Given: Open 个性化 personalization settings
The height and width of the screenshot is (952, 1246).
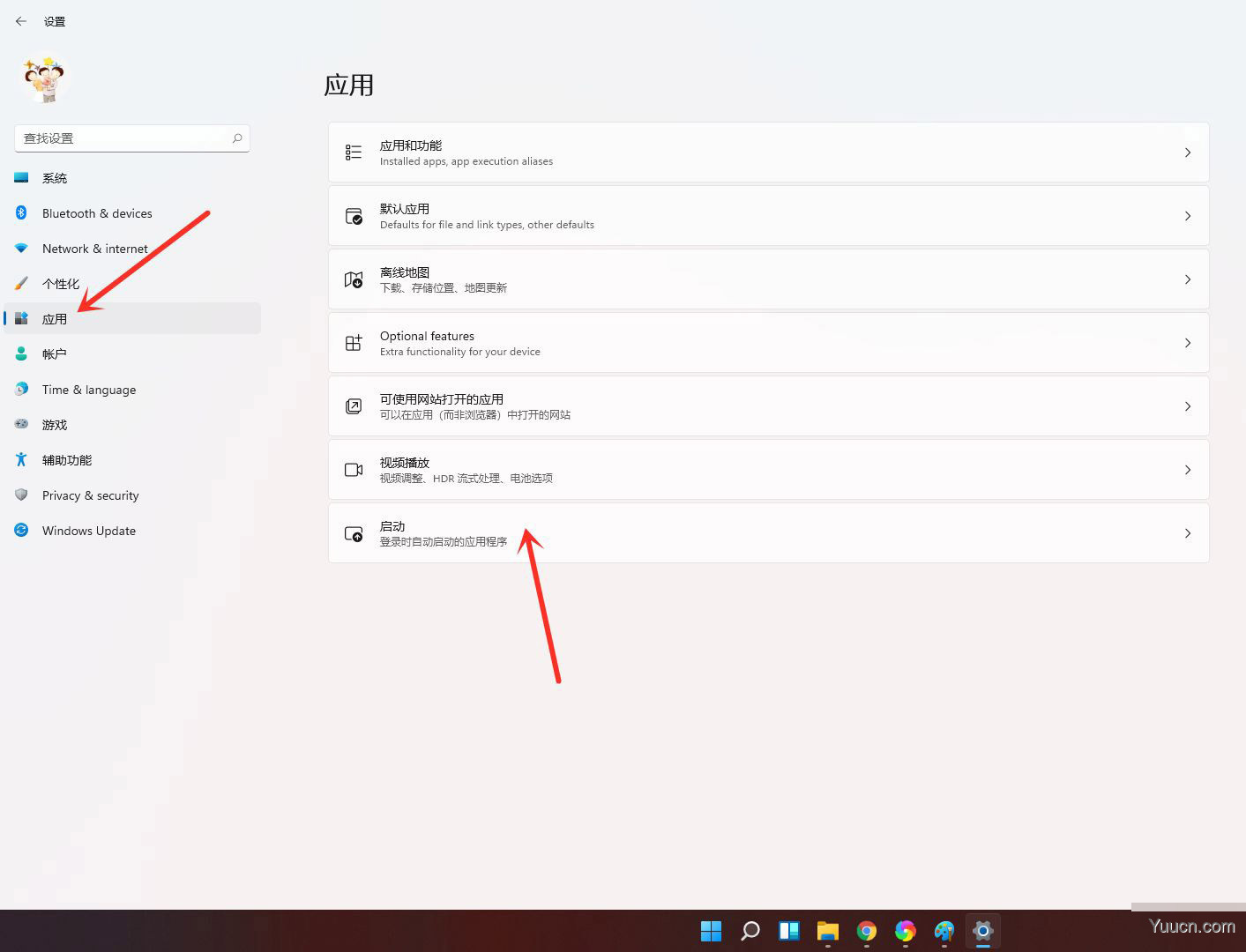Looking at the screenshot, I should click(61, 284).
